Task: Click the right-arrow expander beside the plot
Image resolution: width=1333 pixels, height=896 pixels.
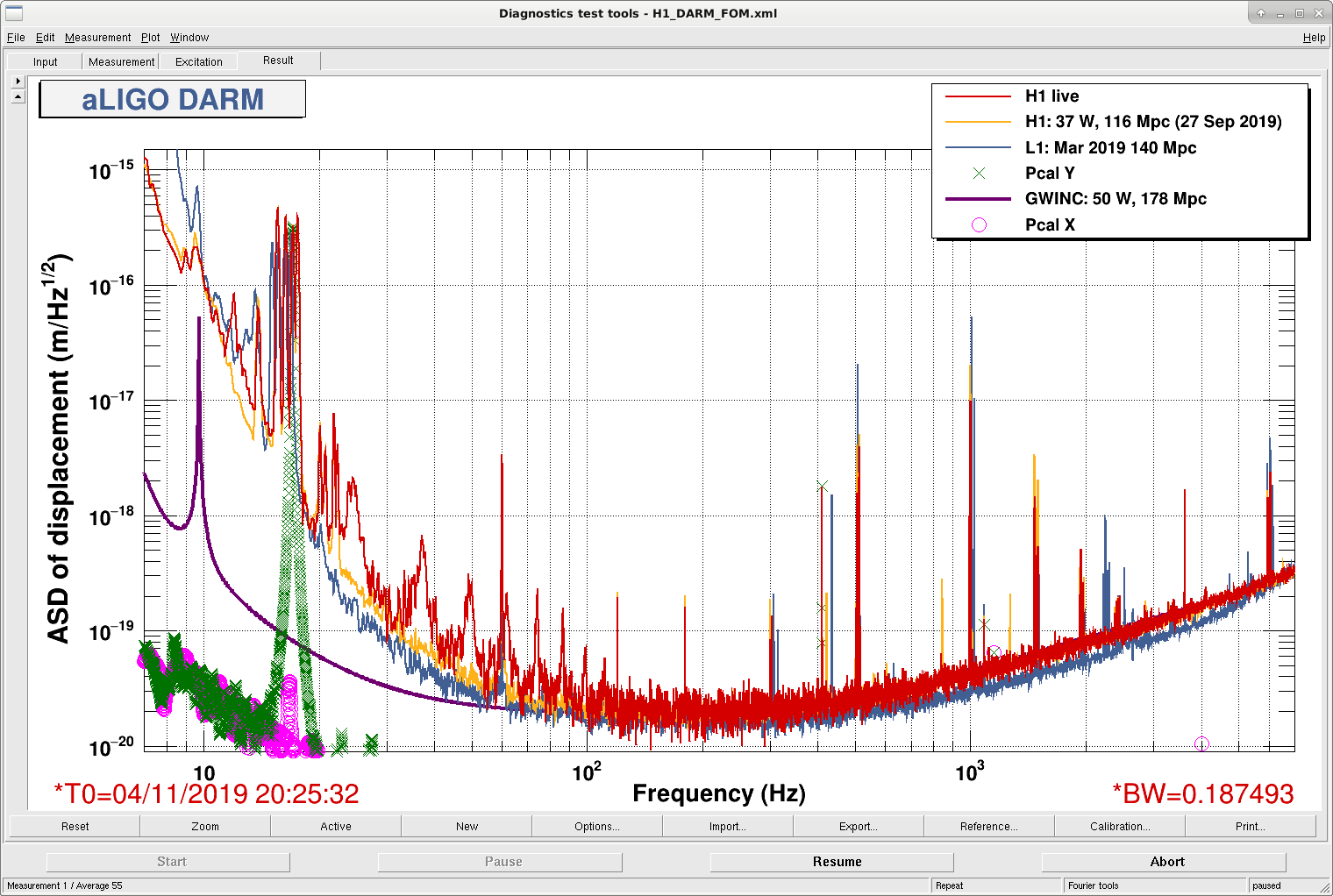Action: coord(18,81)
